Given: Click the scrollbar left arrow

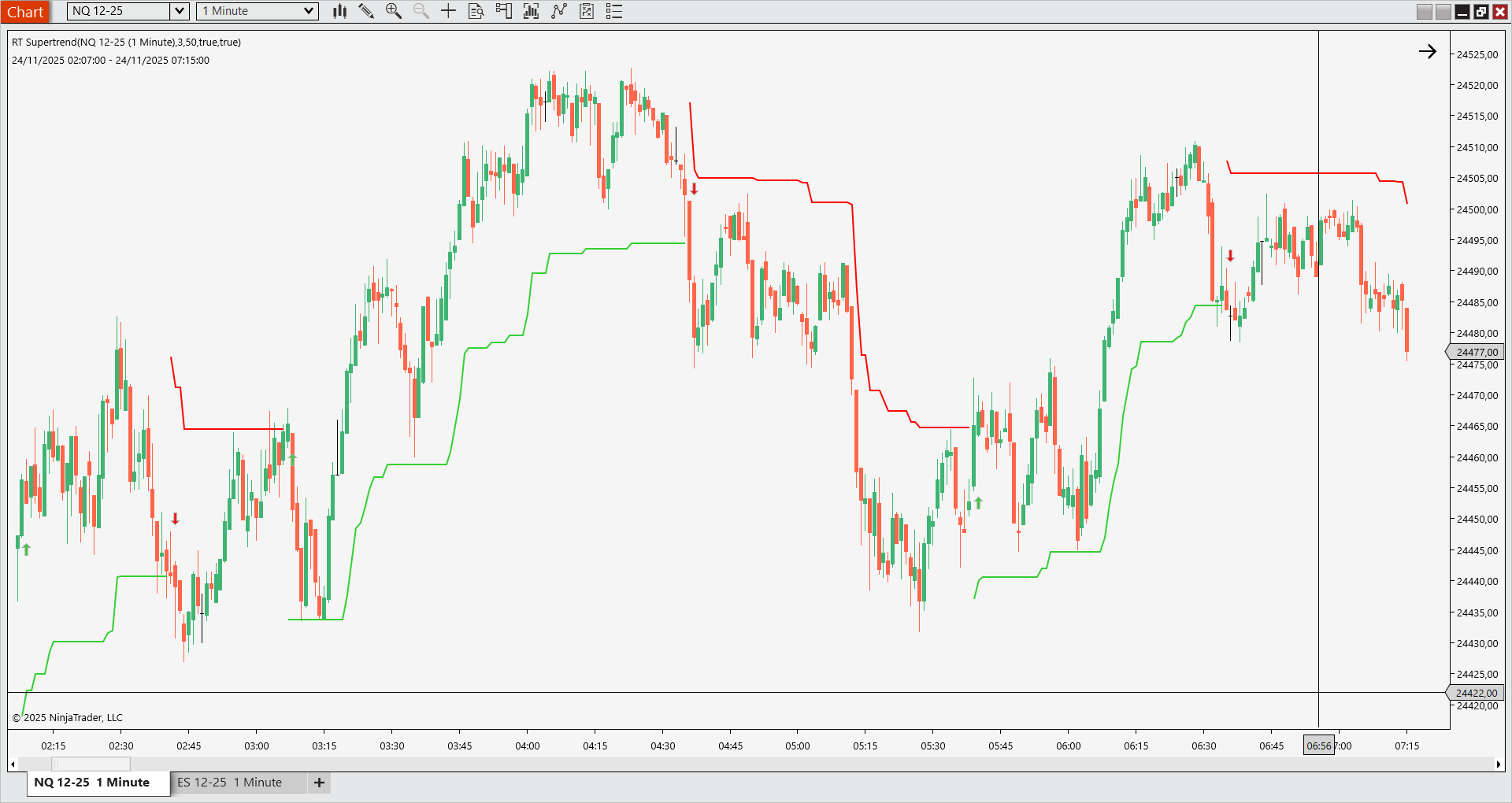Looking at the screenshot, I should pos(13,764).
